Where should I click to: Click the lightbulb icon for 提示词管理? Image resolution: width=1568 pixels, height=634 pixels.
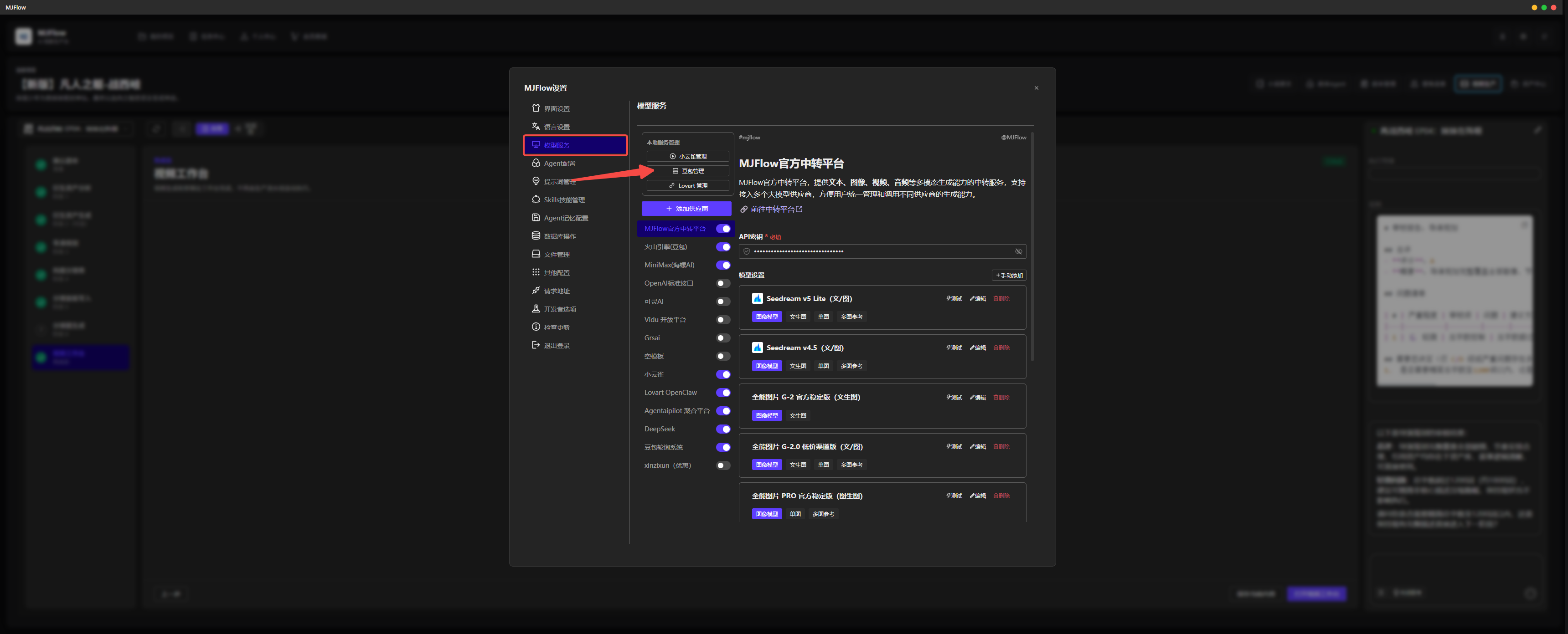coord(536,181)
